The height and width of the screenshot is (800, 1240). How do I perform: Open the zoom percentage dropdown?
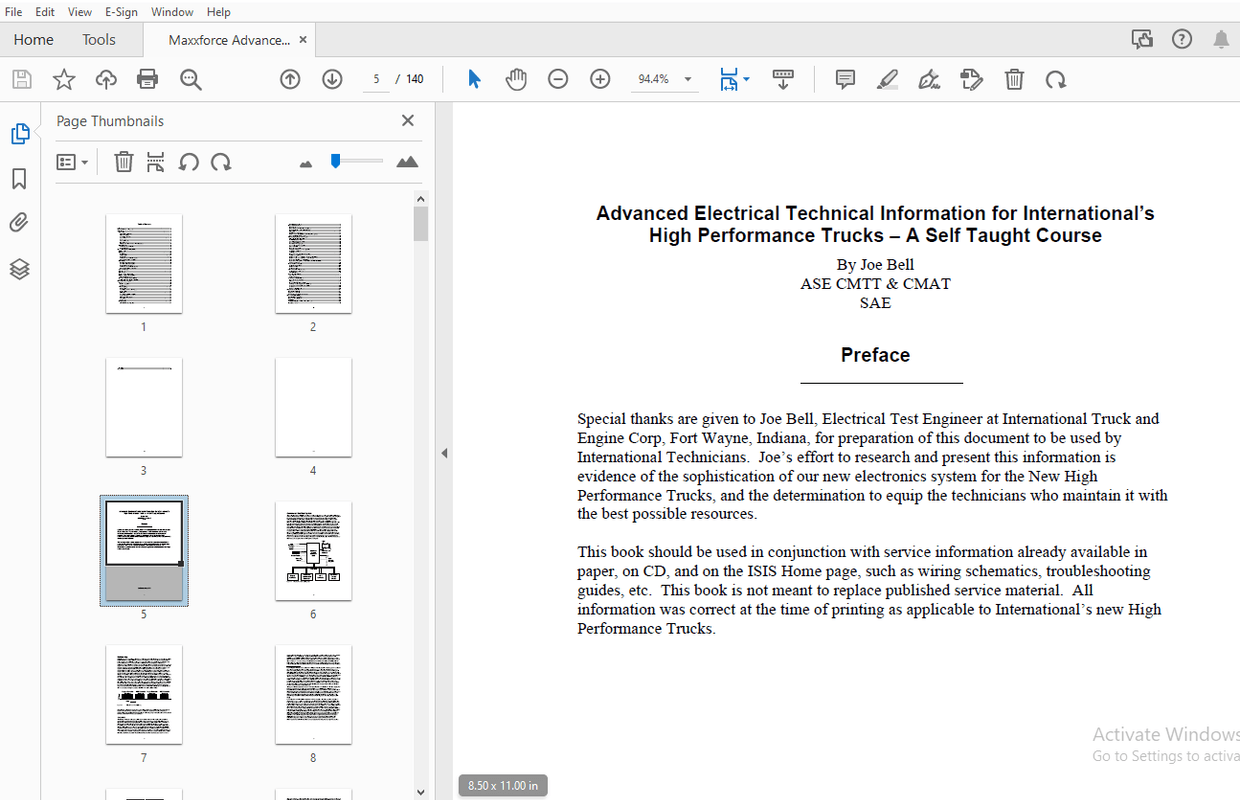pyautogui.click(x=687, y=79)
